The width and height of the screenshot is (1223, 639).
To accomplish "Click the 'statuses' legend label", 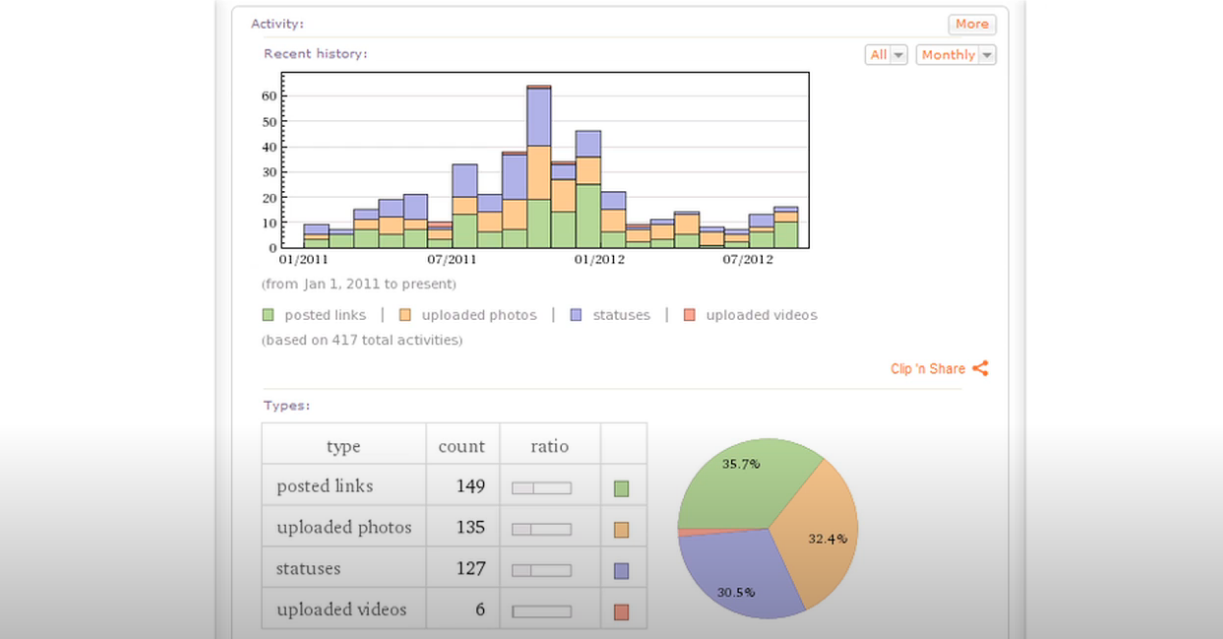I will click(621, 315).
